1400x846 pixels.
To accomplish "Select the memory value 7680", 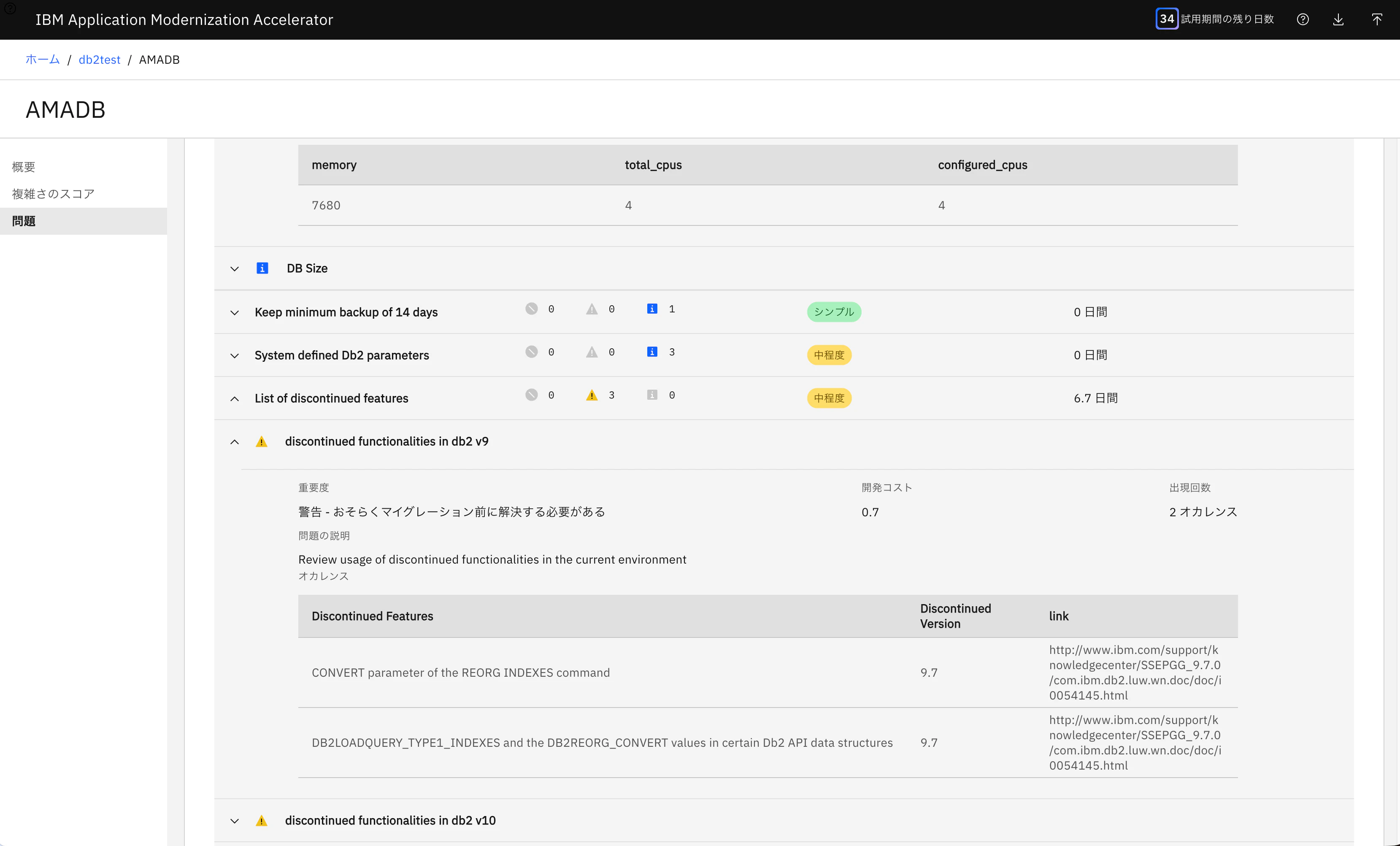I will click(326, 205).
